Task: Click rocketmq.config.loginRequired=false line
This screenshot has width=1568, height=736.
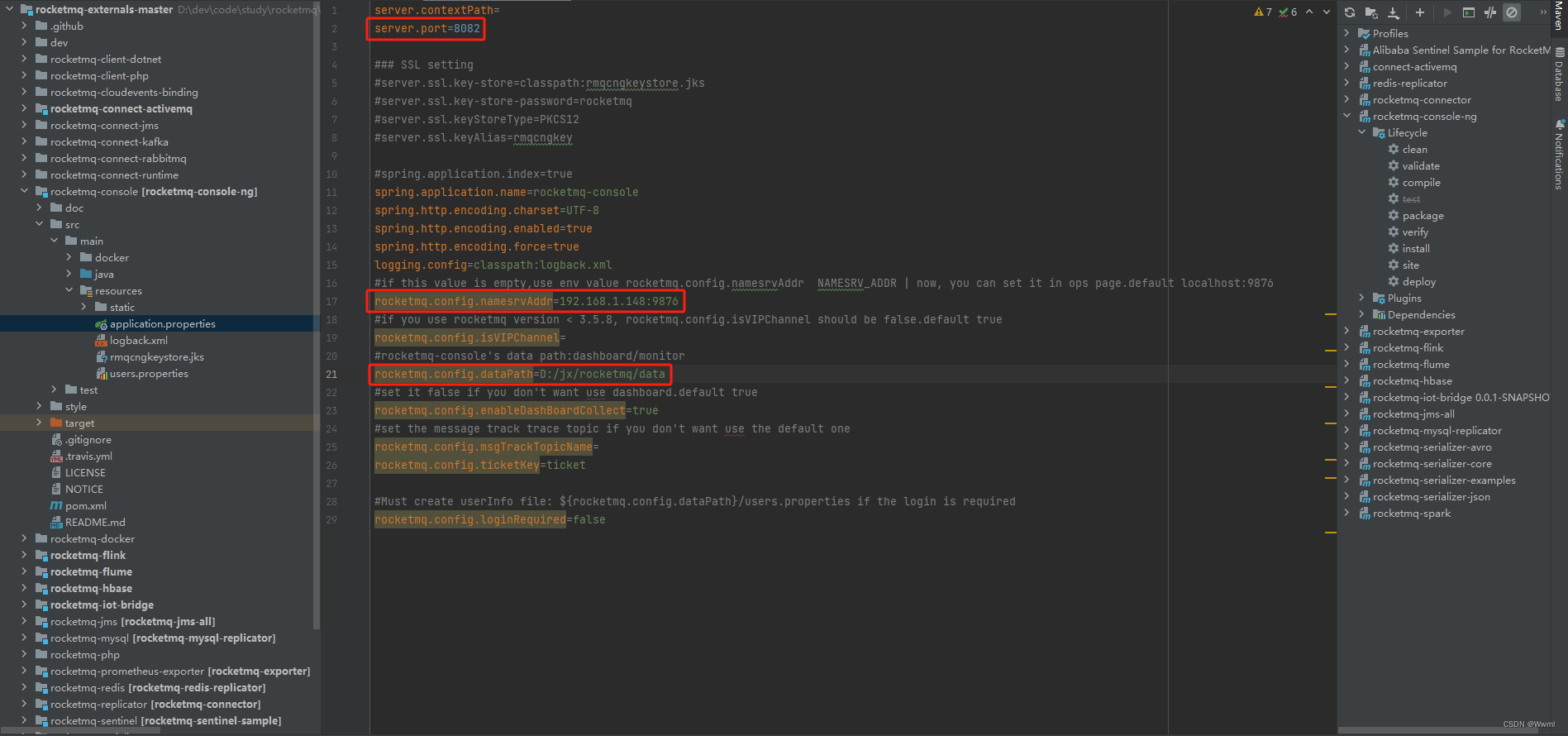Action: [489, 519]
